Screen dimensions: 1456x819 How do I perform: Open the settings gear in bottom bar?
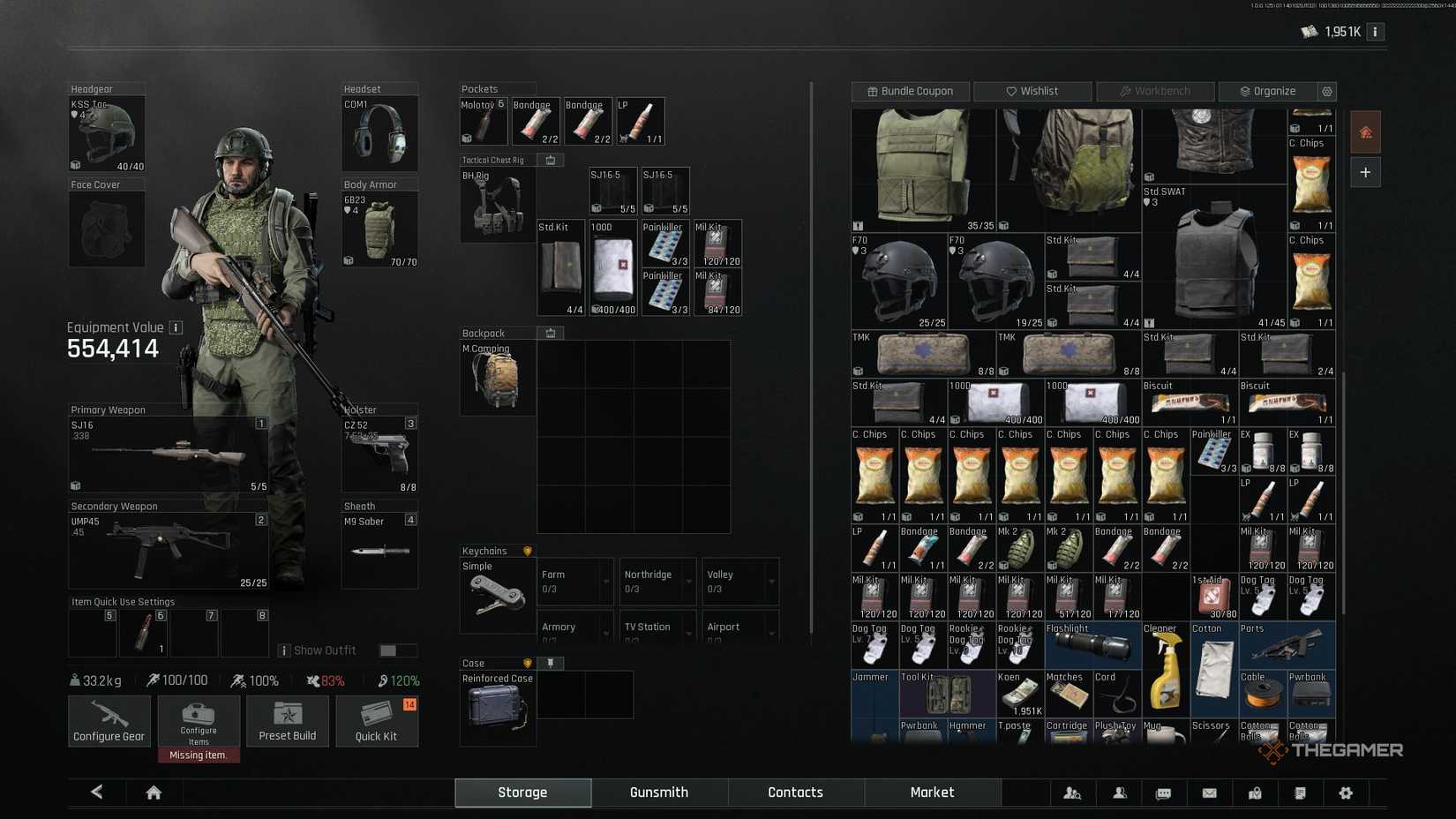1345,793
